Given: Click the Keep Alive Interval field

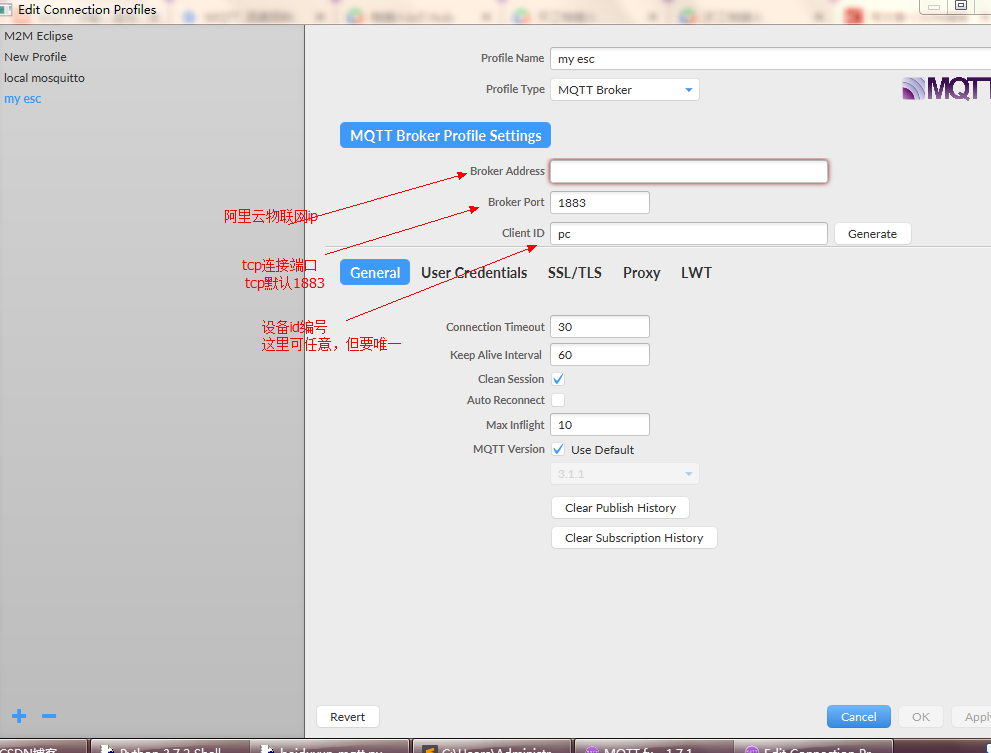Looking at the screenshot, I should point(600,355).
